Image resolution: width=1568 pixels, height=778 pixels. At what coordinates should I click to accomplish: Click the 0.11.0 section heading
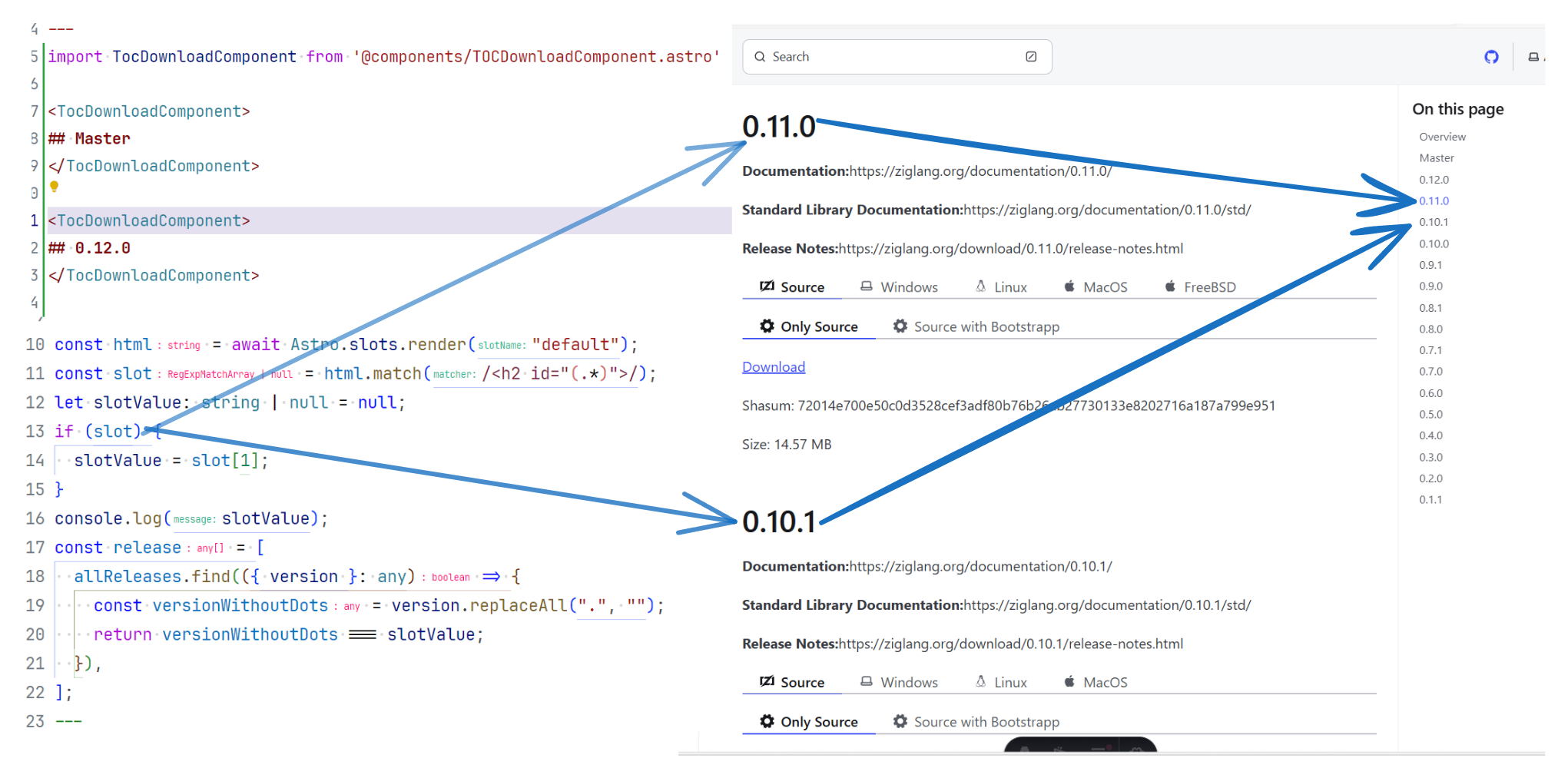point(778,127)
